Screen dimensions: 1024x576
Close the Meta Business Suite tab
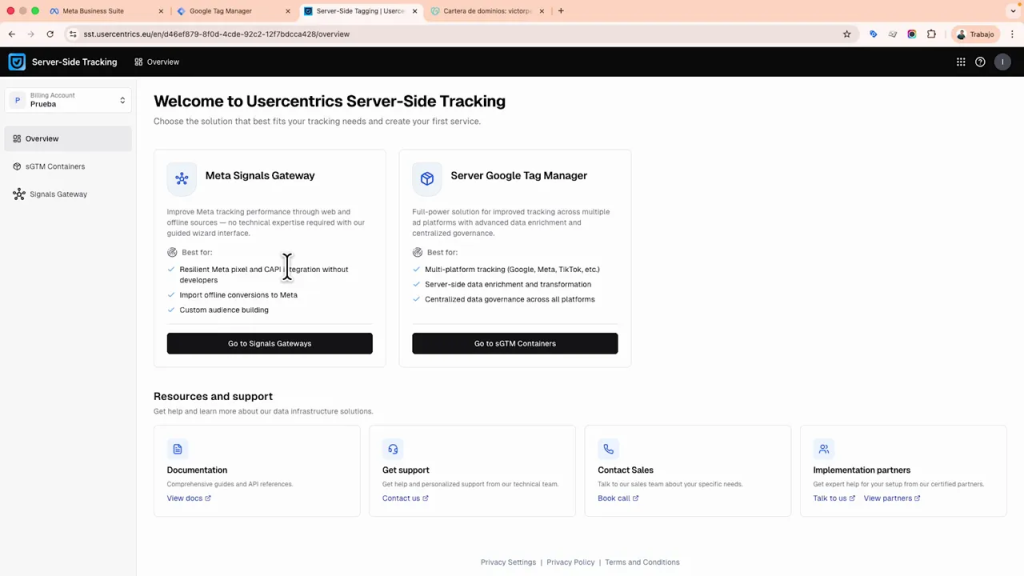(x=161, y=11)
